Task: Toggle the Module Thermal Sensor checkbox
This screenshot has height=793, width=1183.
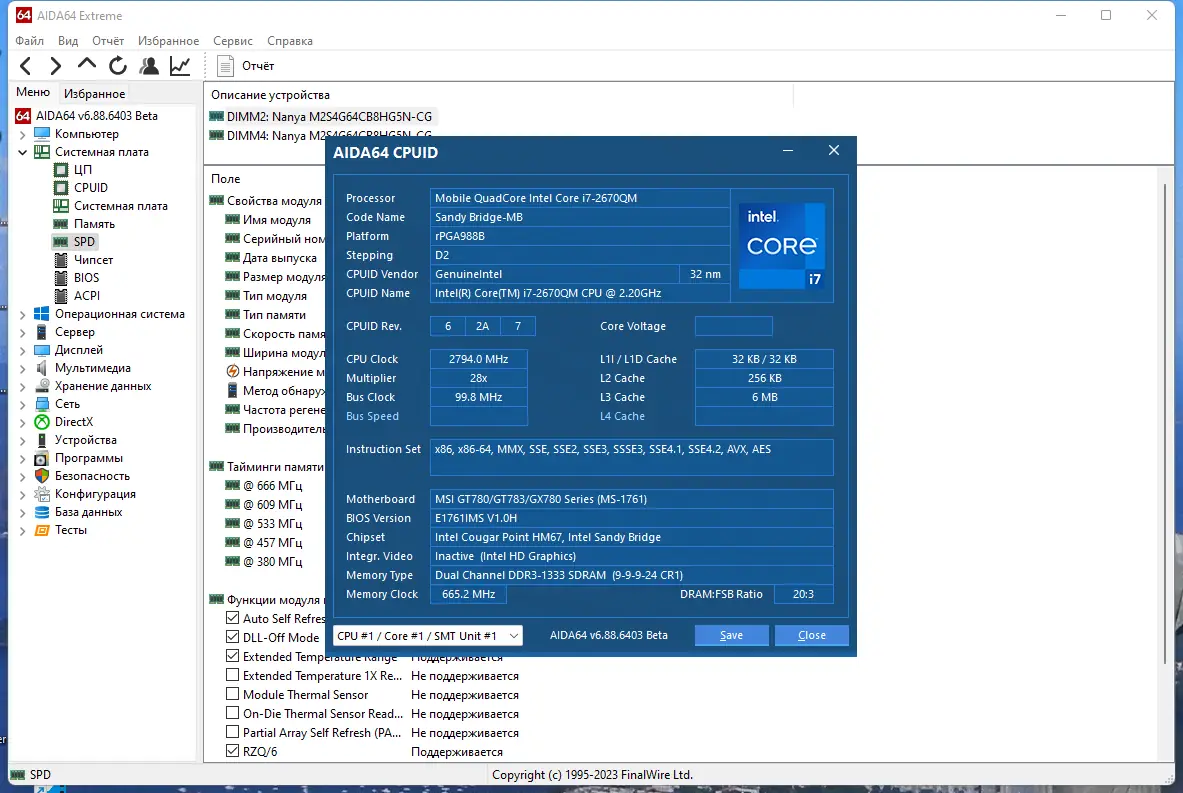Action: 233,695
